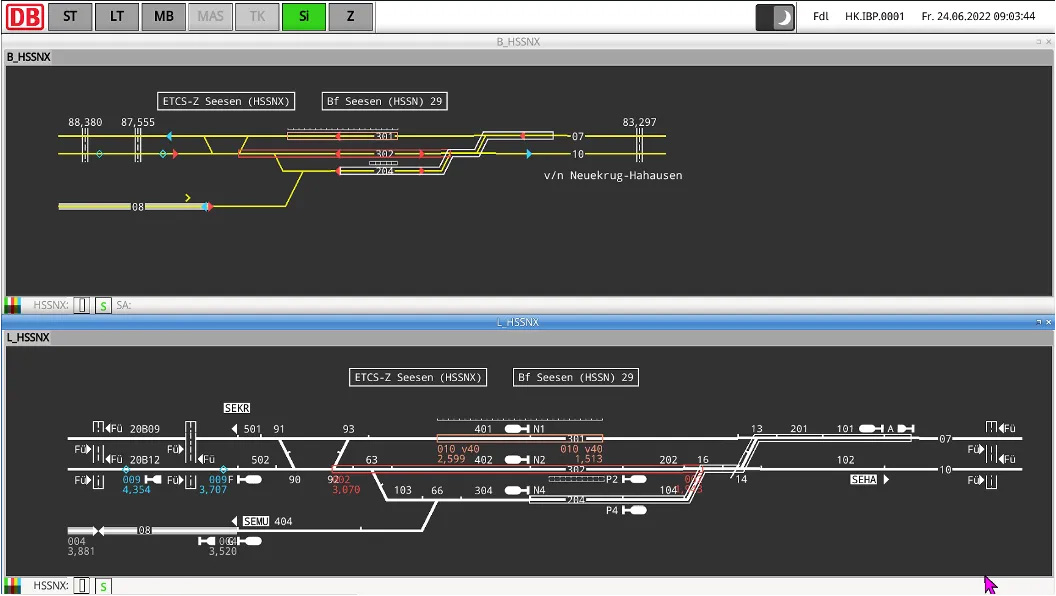
Task: Click signal N1 icon on track 401
Action: (x=517, y=429)
